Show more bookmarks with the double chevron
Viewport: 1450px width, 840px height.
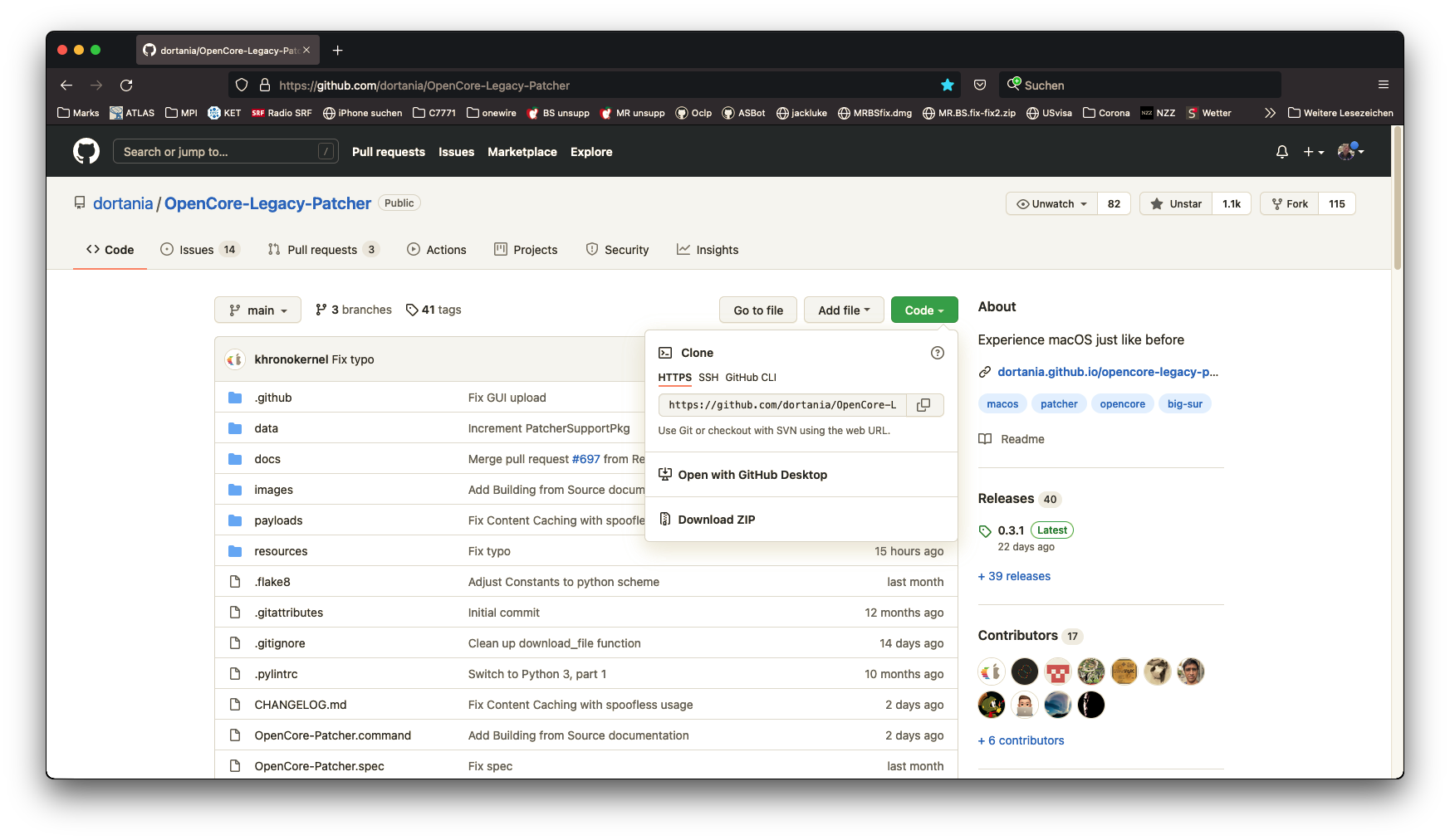click(1270, 113)
